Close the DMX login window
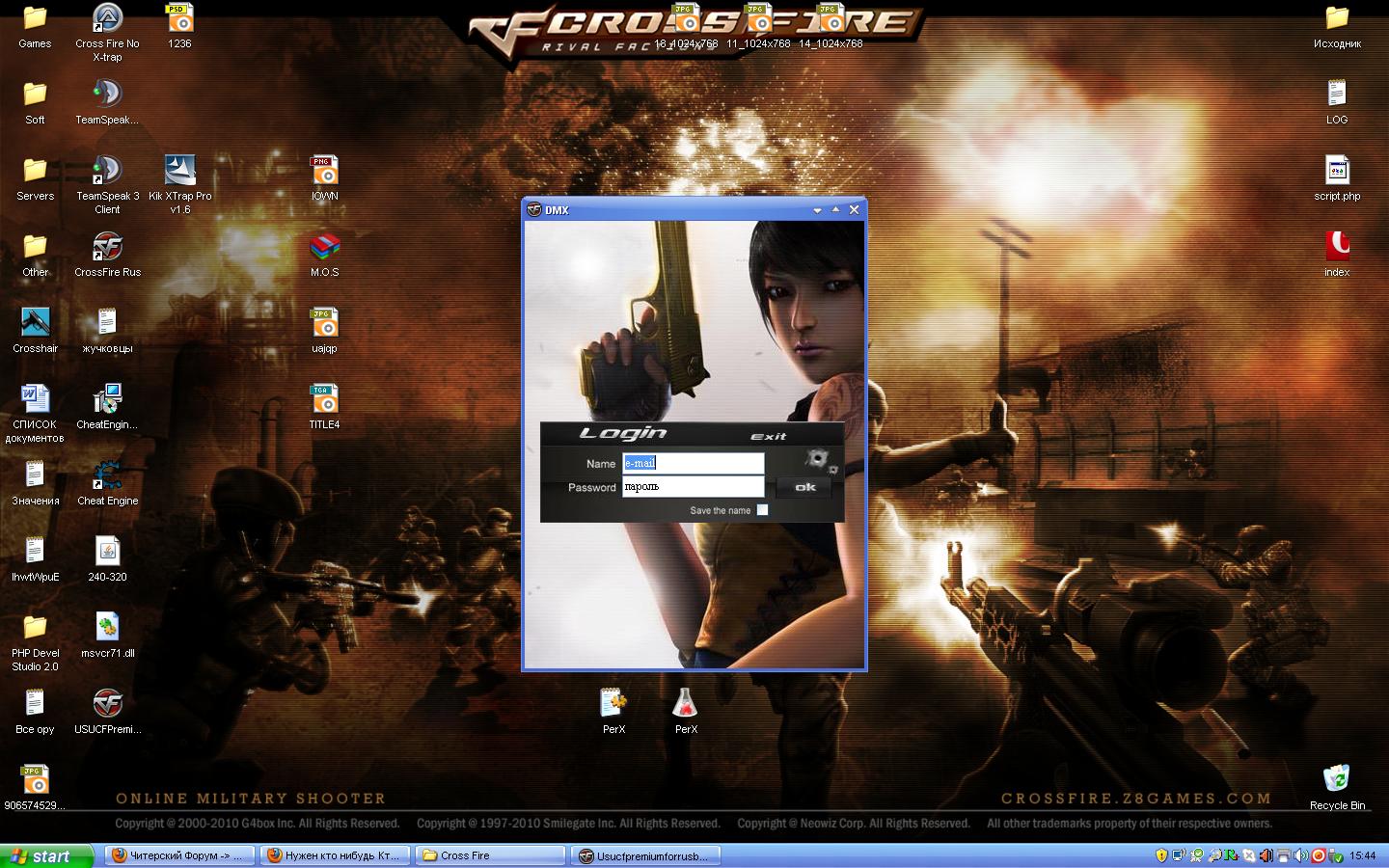Viewport: 1389px width, 868px height. tap(854, 210)
